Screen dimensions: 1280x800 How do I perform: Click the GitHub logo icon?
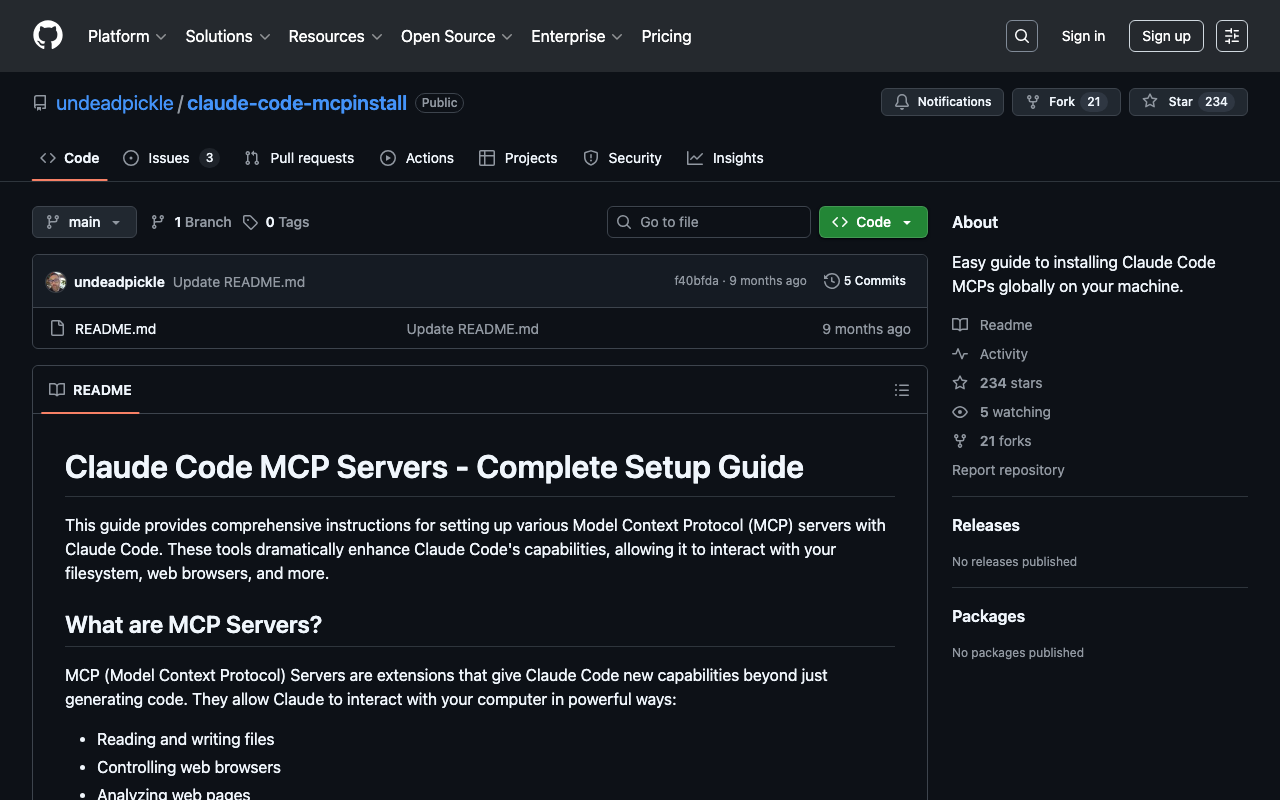coord(48,36)
